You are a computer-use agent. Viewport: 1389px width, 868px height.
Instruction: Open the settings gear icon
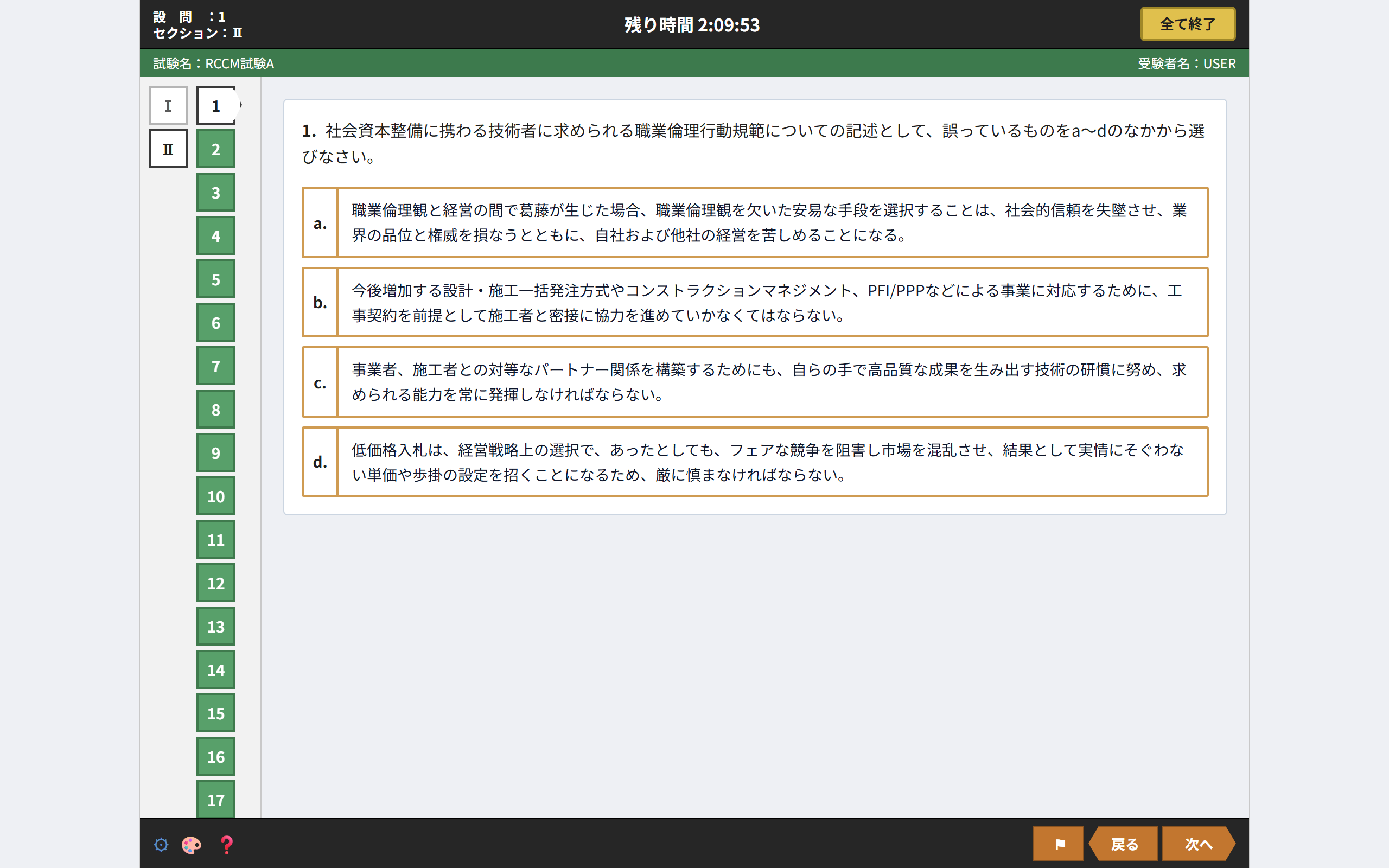pyautogui.click(x=161, y=845)
